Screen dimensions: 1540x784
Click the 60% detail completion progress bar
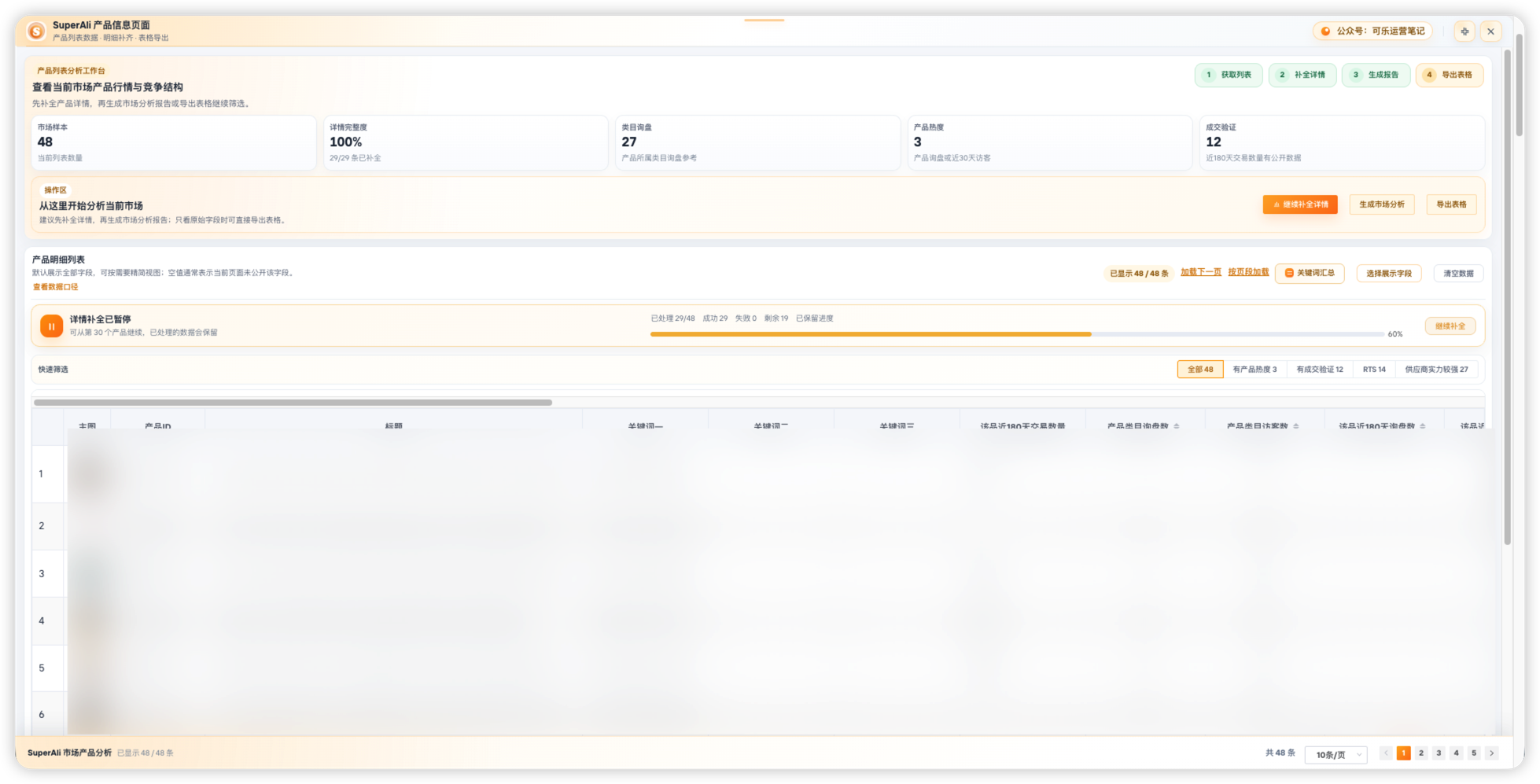[x=1017, y=334]
